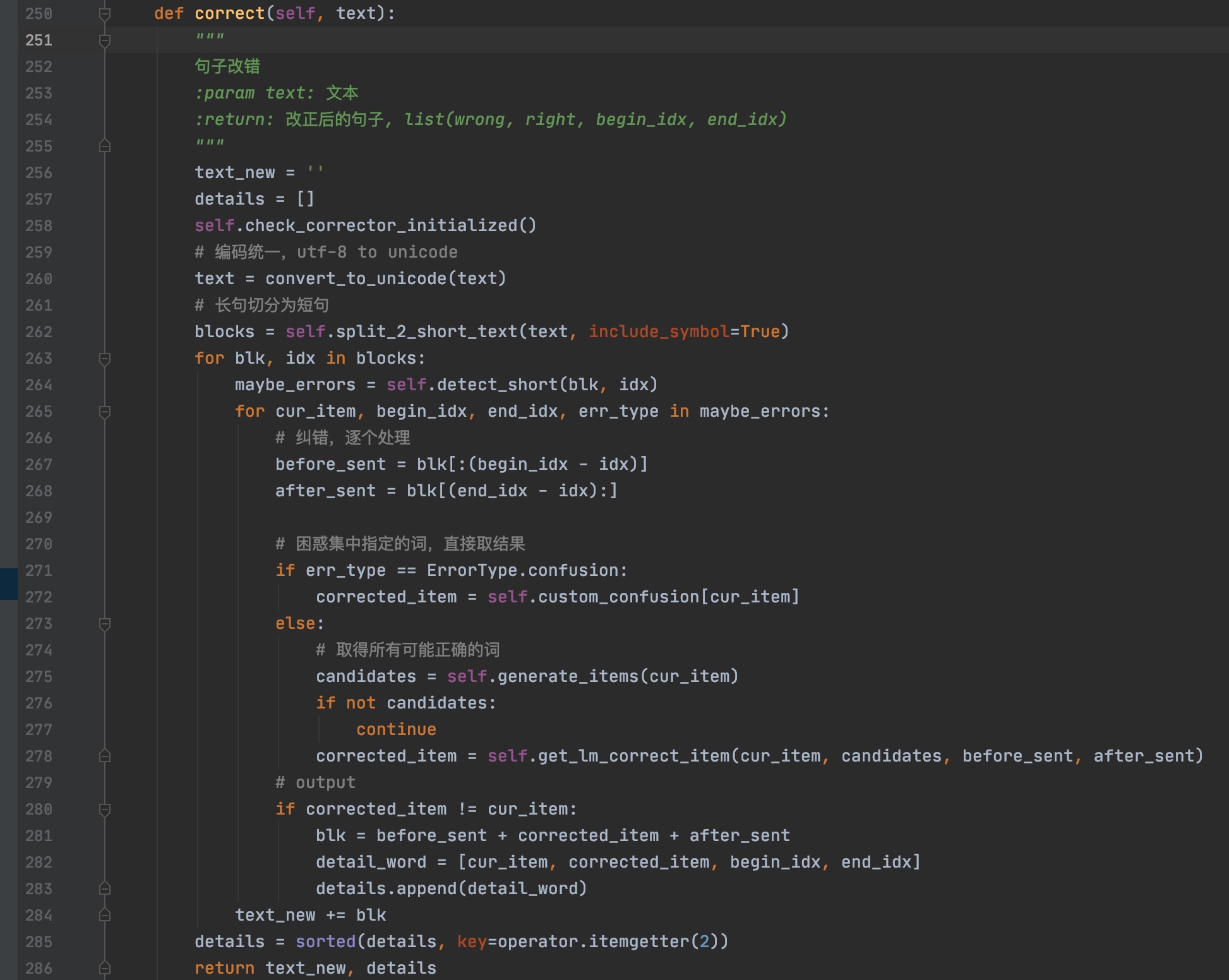1229x980 pixels.
Task: Fold the 'if corrected_item != cur_item' block
Action: click(x=105, y=810)
